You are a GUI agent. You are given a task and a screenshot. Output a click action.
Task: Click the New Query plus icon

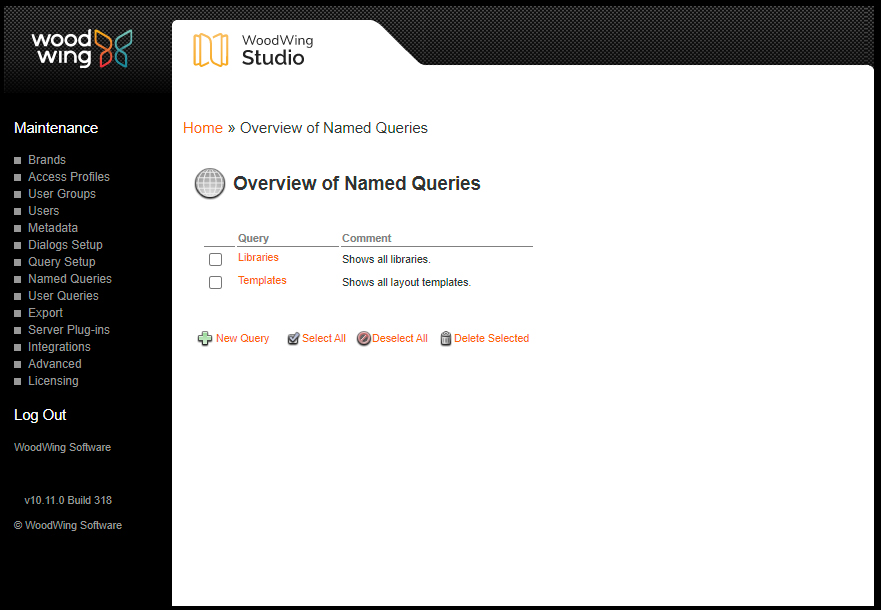point(205,338)
